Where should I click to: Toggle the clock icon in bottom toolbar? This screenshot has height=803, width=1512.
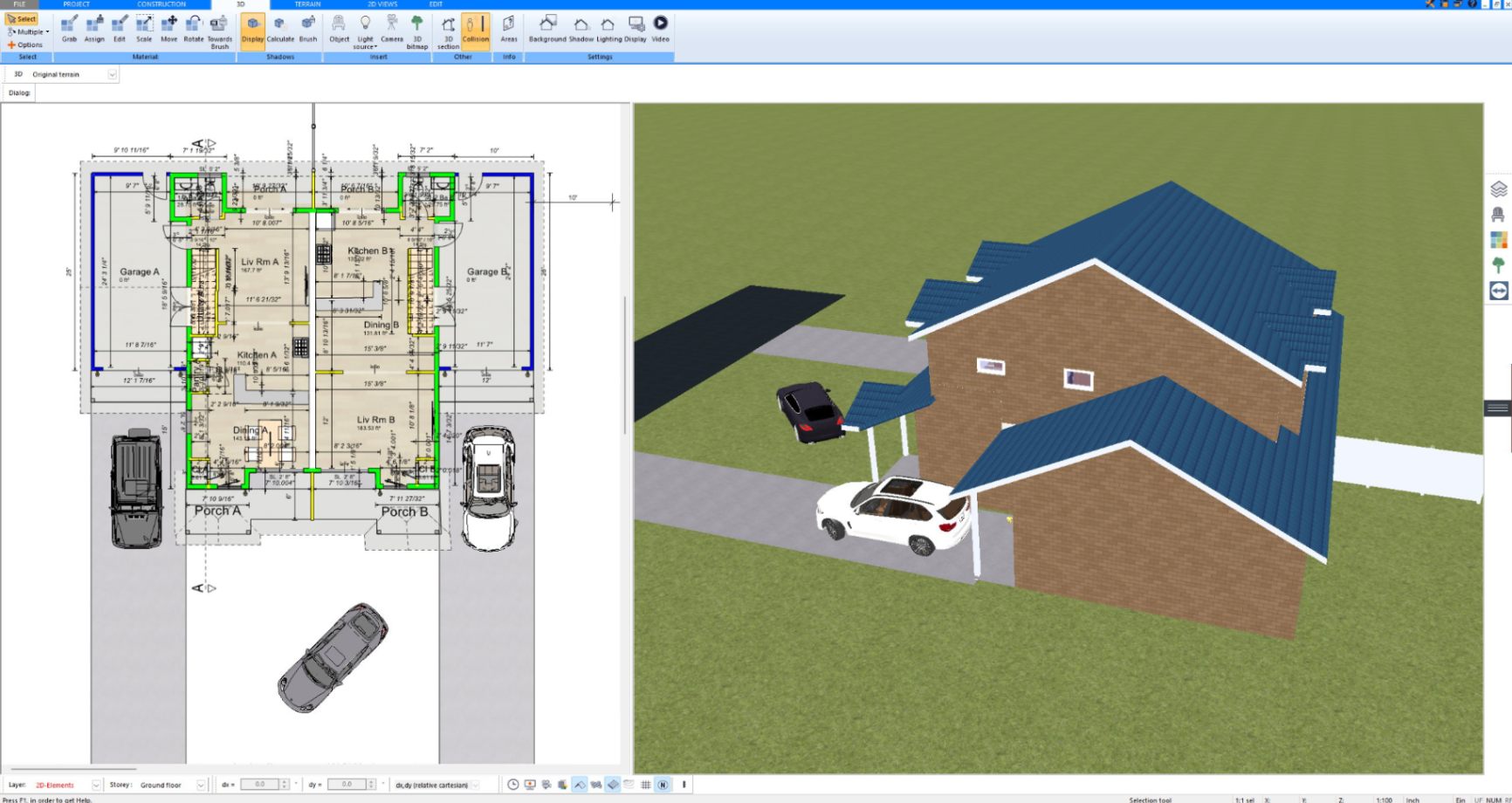513,785
